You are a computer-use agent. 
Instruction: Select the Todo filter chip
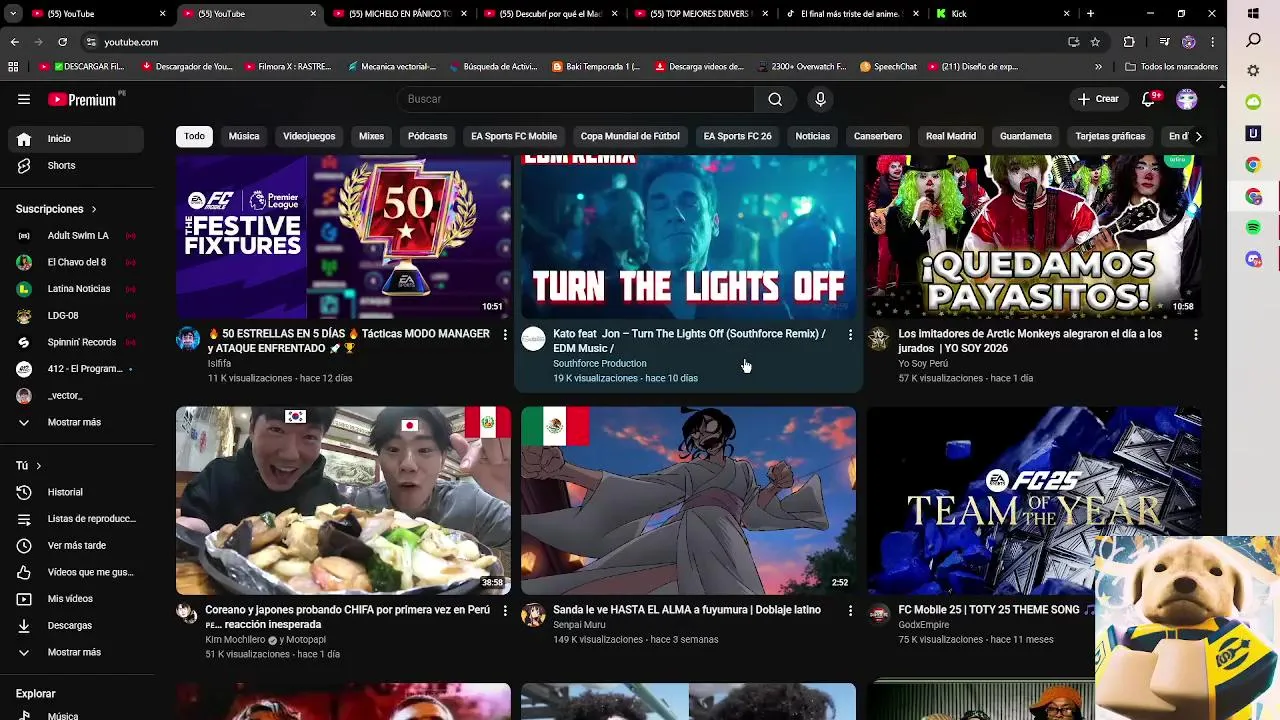point(194,136)
